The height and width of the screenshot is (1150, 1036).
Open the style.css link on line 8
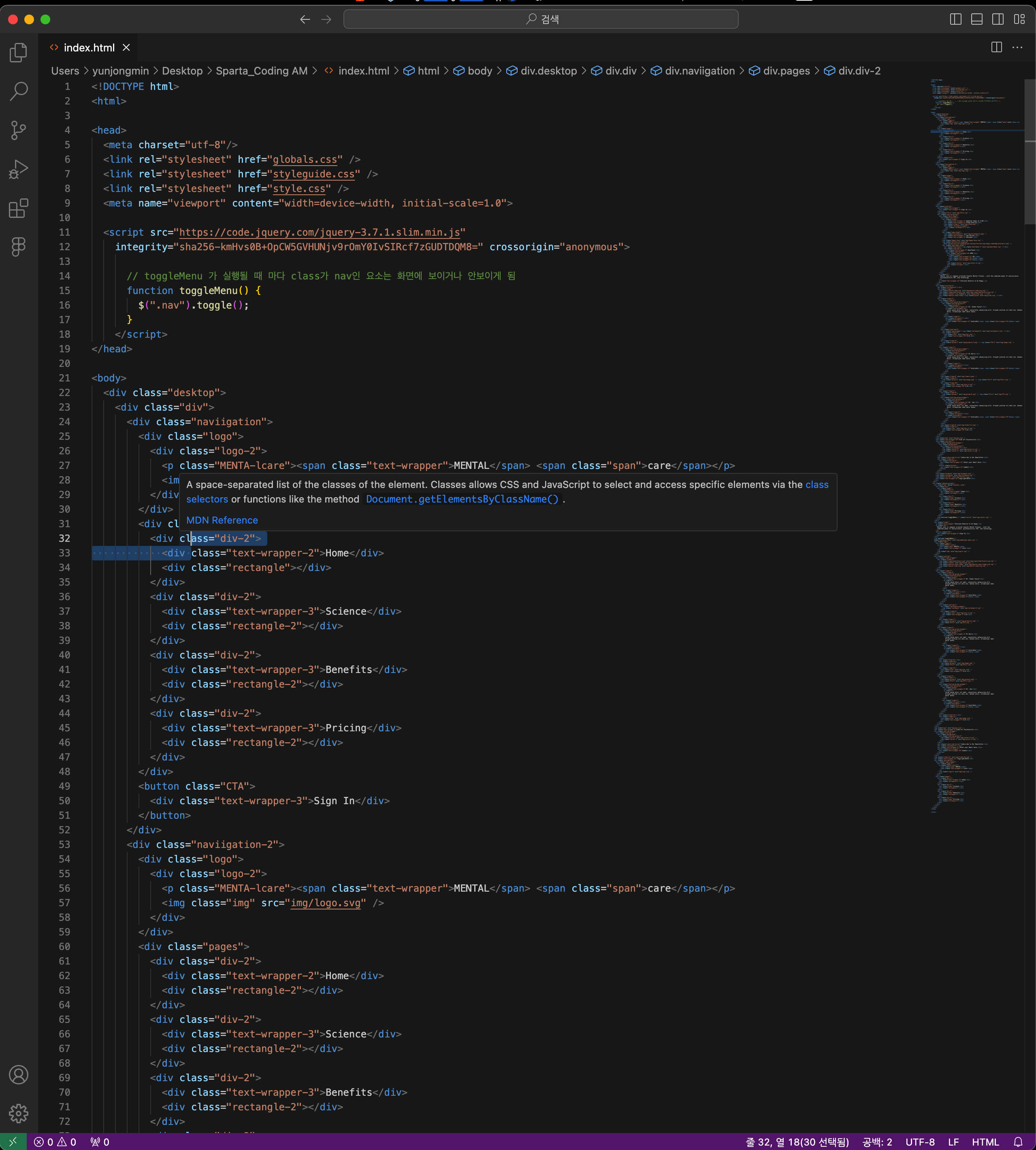coord(299,188)
